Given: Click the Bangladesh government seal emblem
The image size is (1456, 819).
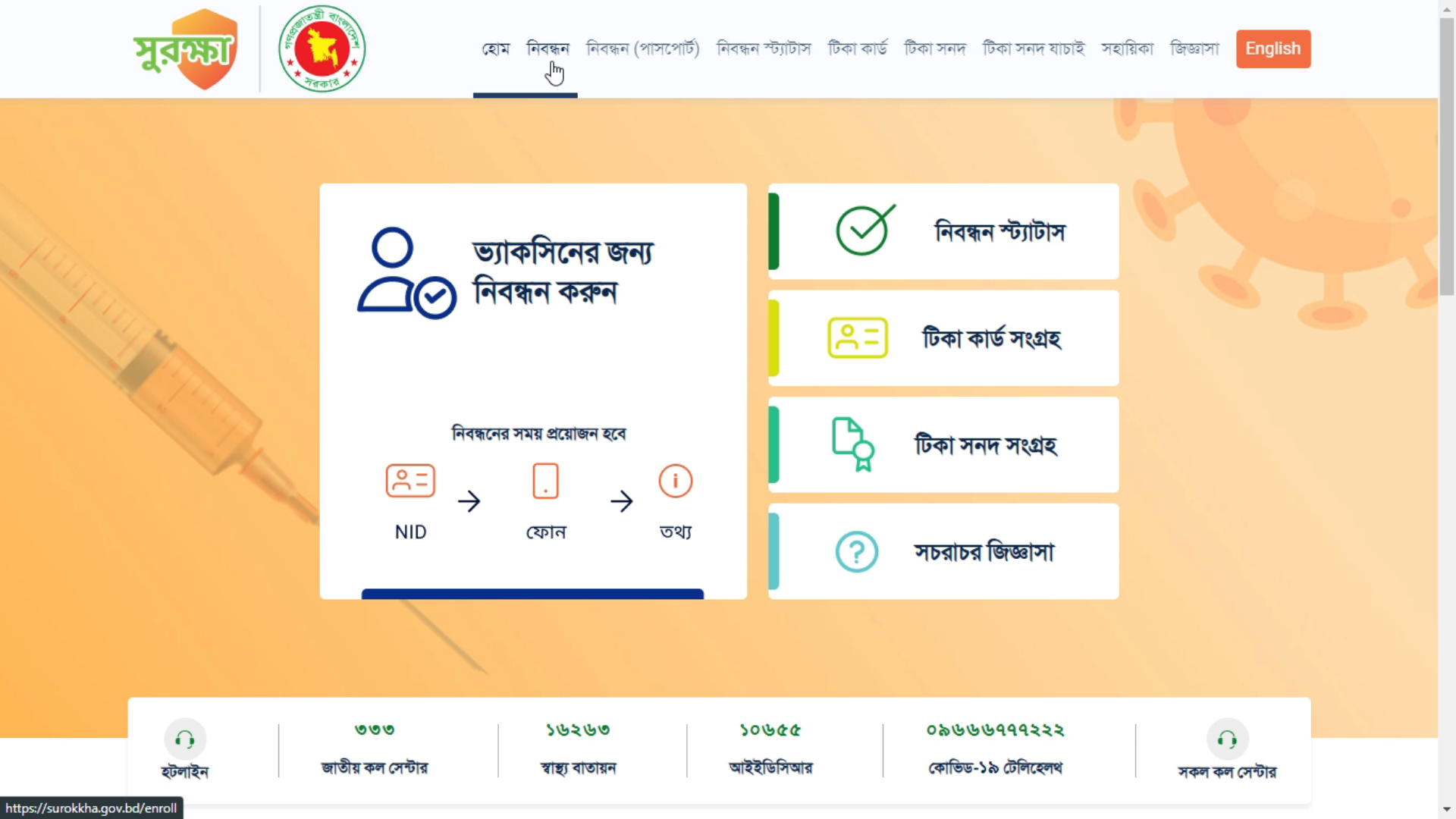Looking at the screenshot, I should point(322,49).
